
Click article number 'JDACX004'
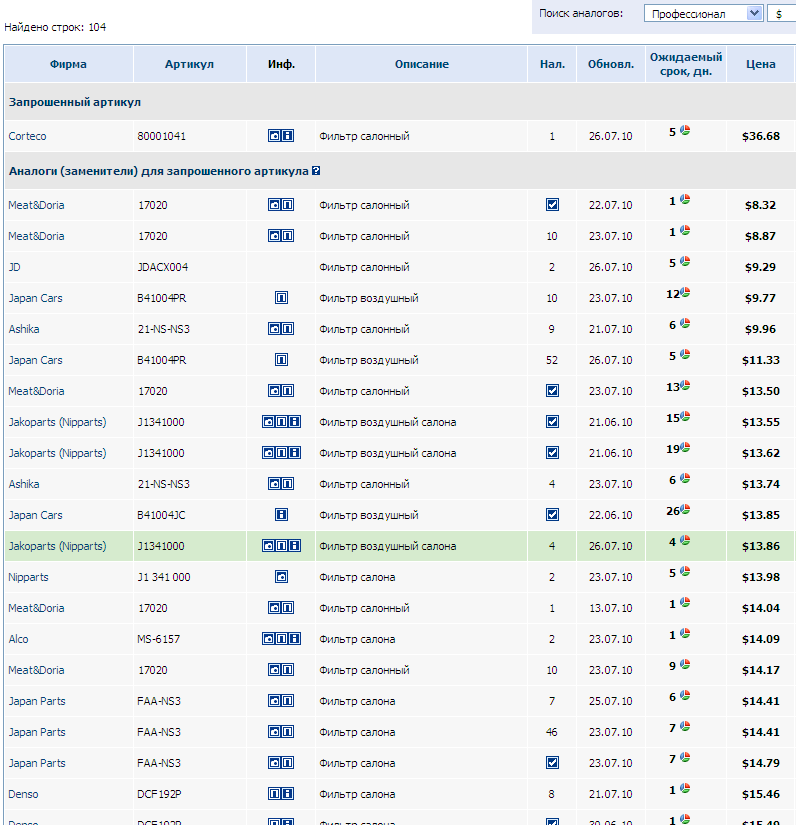coord(163,267)
